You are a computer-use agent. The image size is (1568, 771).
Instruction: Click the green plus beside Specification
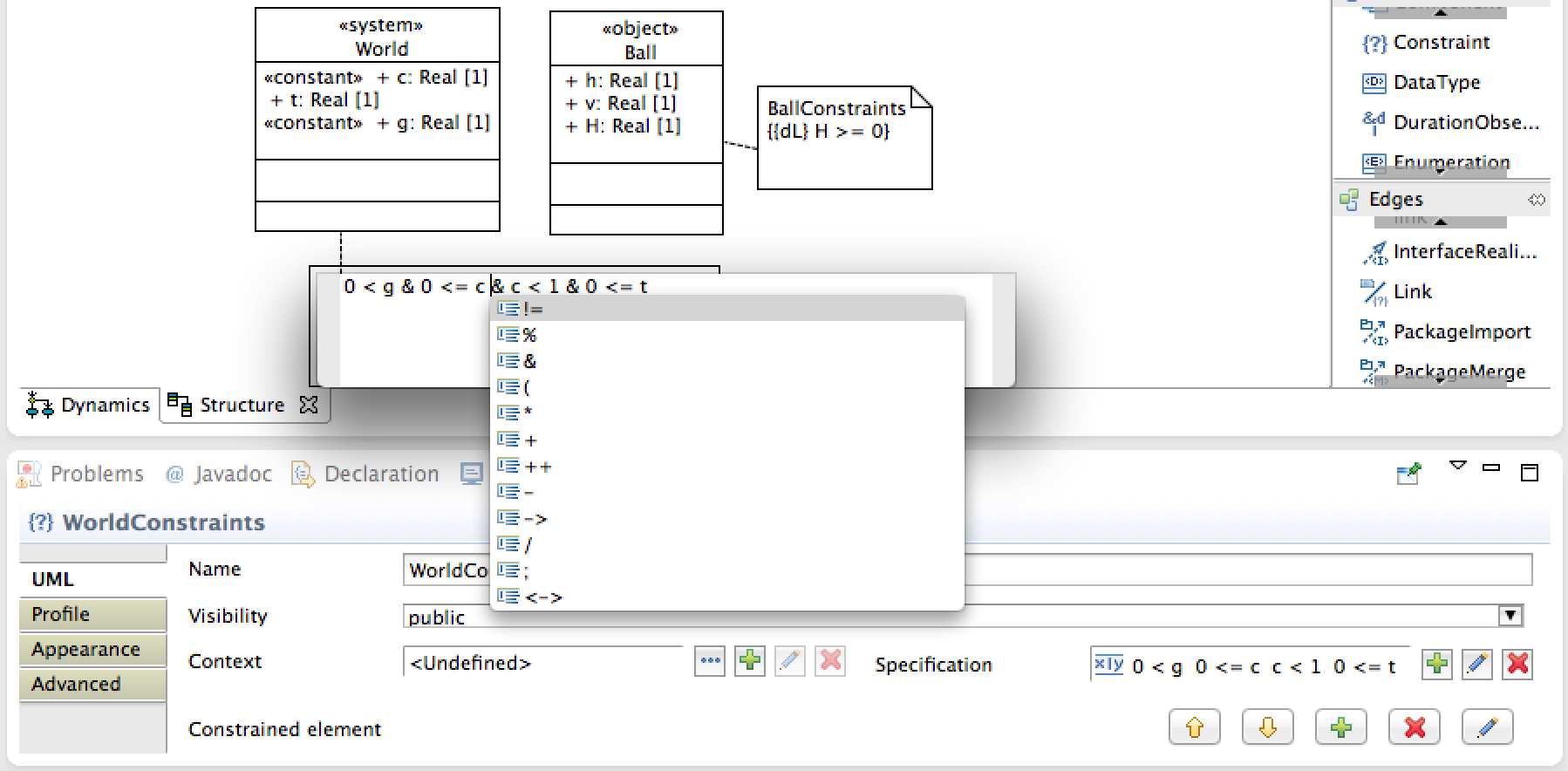point(1436,665)
